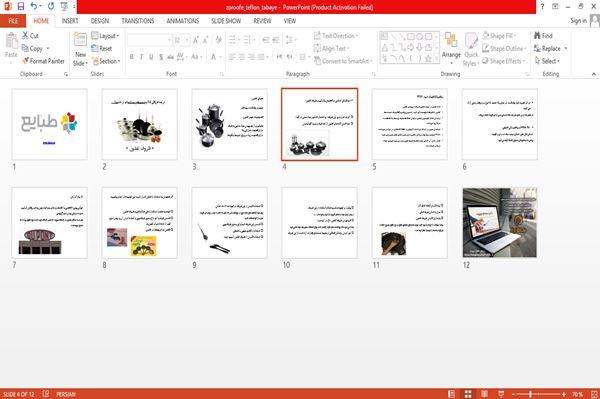Image resolution: width=600 pixels, height=399 pixels.
Task: Select slide 9 thumbnail with utensils
Action: point(230,223)
